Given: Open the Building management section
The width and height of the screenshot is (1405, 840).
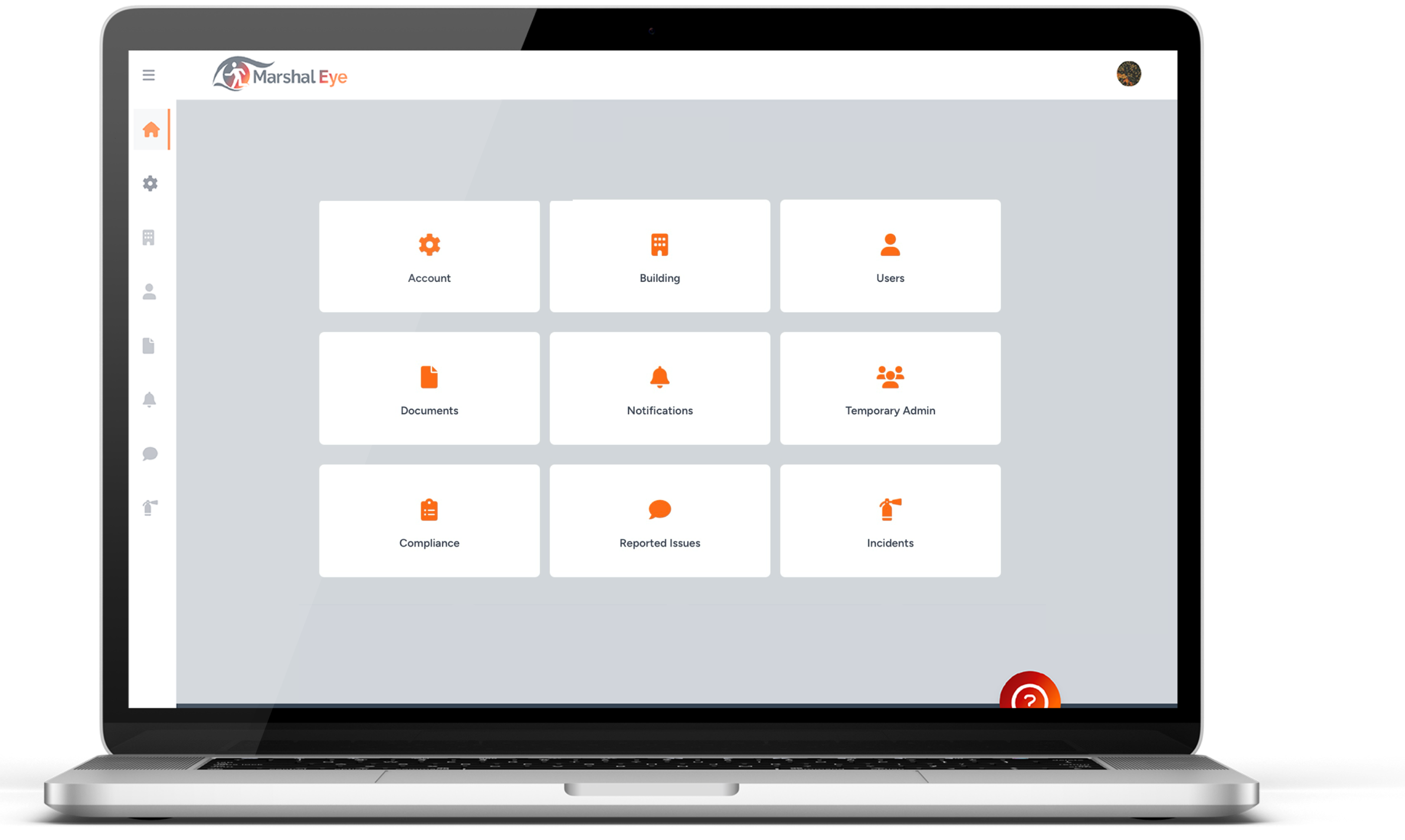Looking at the screenshot, I should click(659, 255).
